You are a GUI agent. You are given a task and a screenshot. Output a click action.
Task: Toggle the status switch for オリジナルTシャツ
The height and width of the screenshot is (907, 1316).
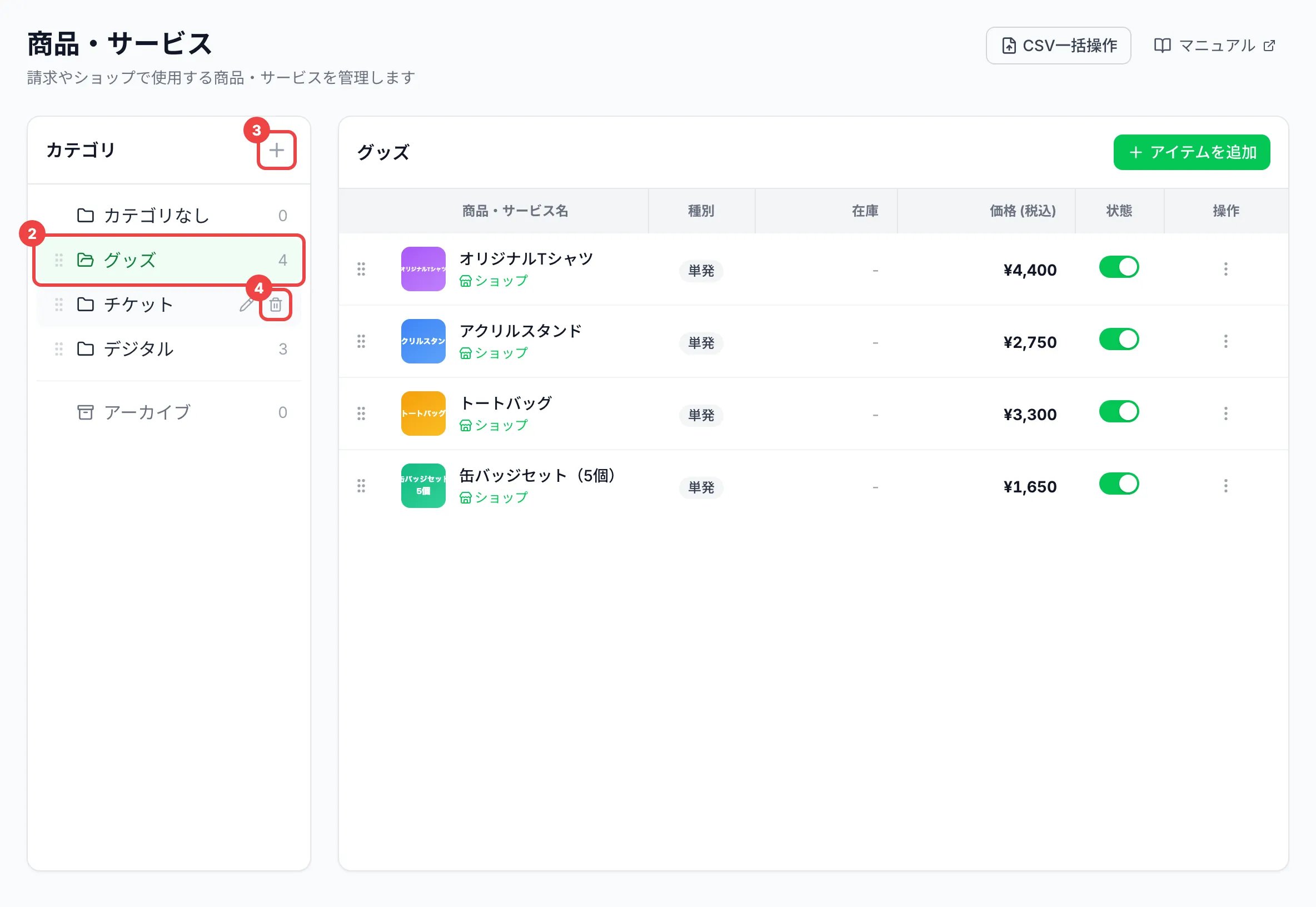1119,267
